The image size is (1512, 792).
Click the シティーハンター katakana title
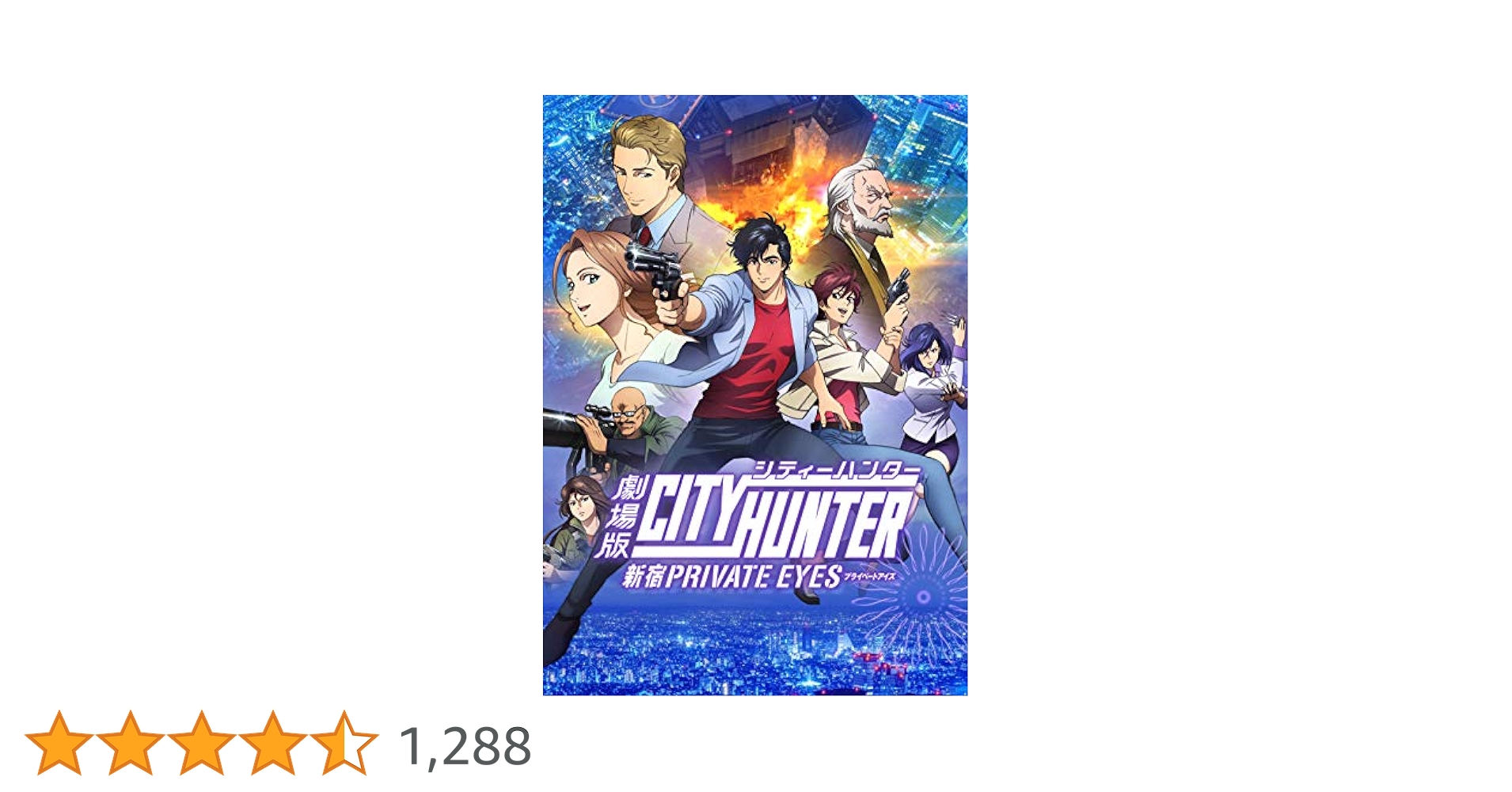[836, 471]
